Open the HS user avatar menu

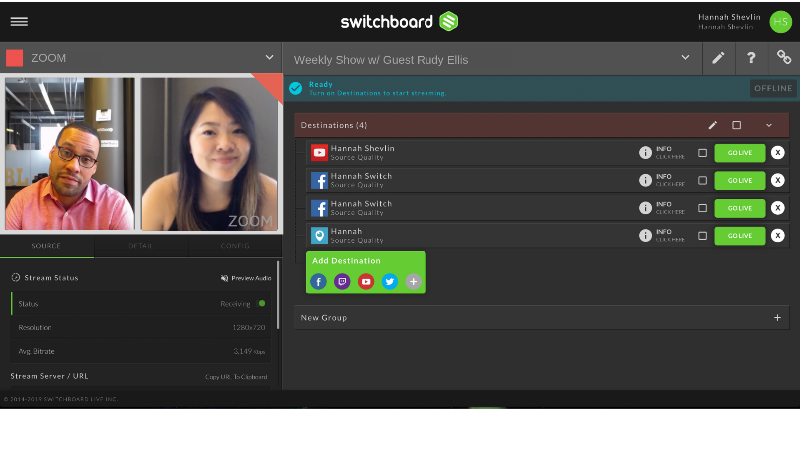tap(780, 21)
